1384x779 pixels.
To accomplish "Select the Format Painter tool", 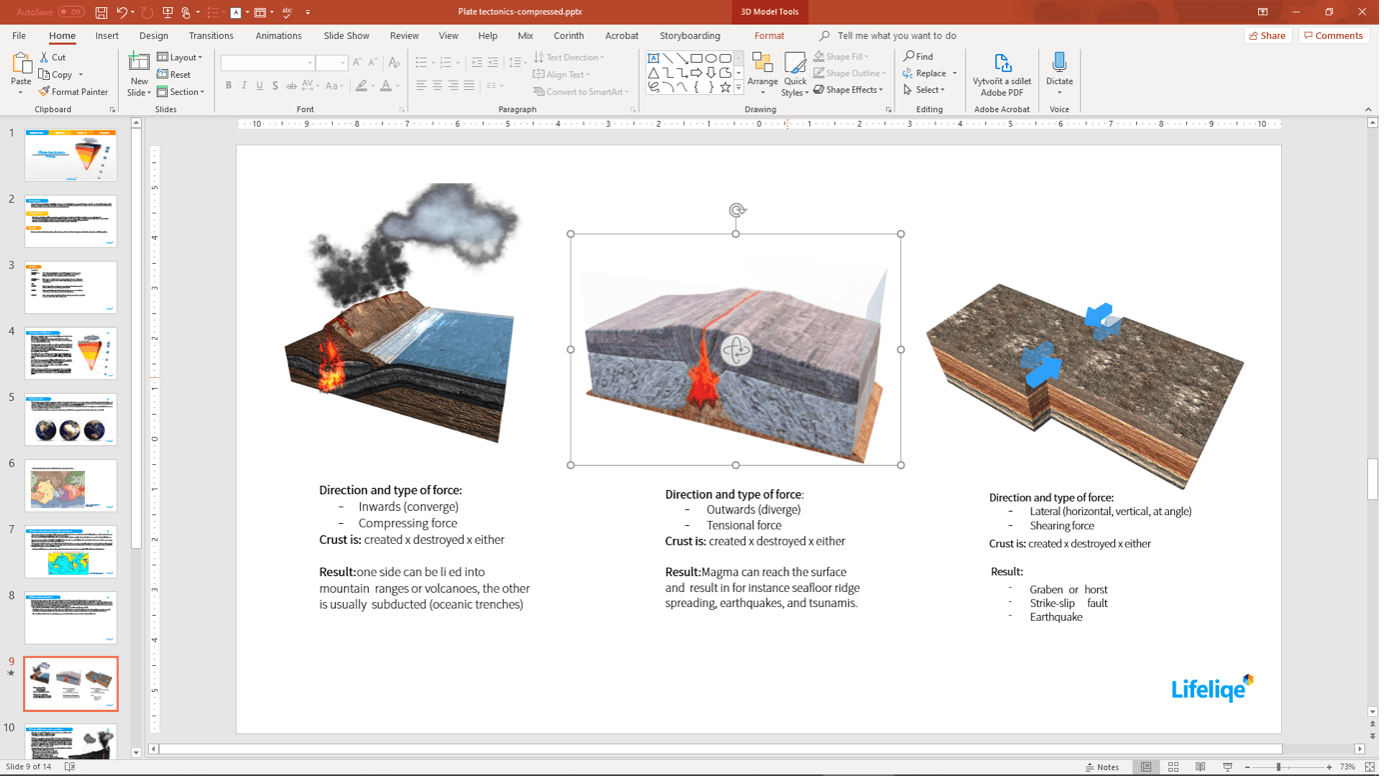I will 74,91.
